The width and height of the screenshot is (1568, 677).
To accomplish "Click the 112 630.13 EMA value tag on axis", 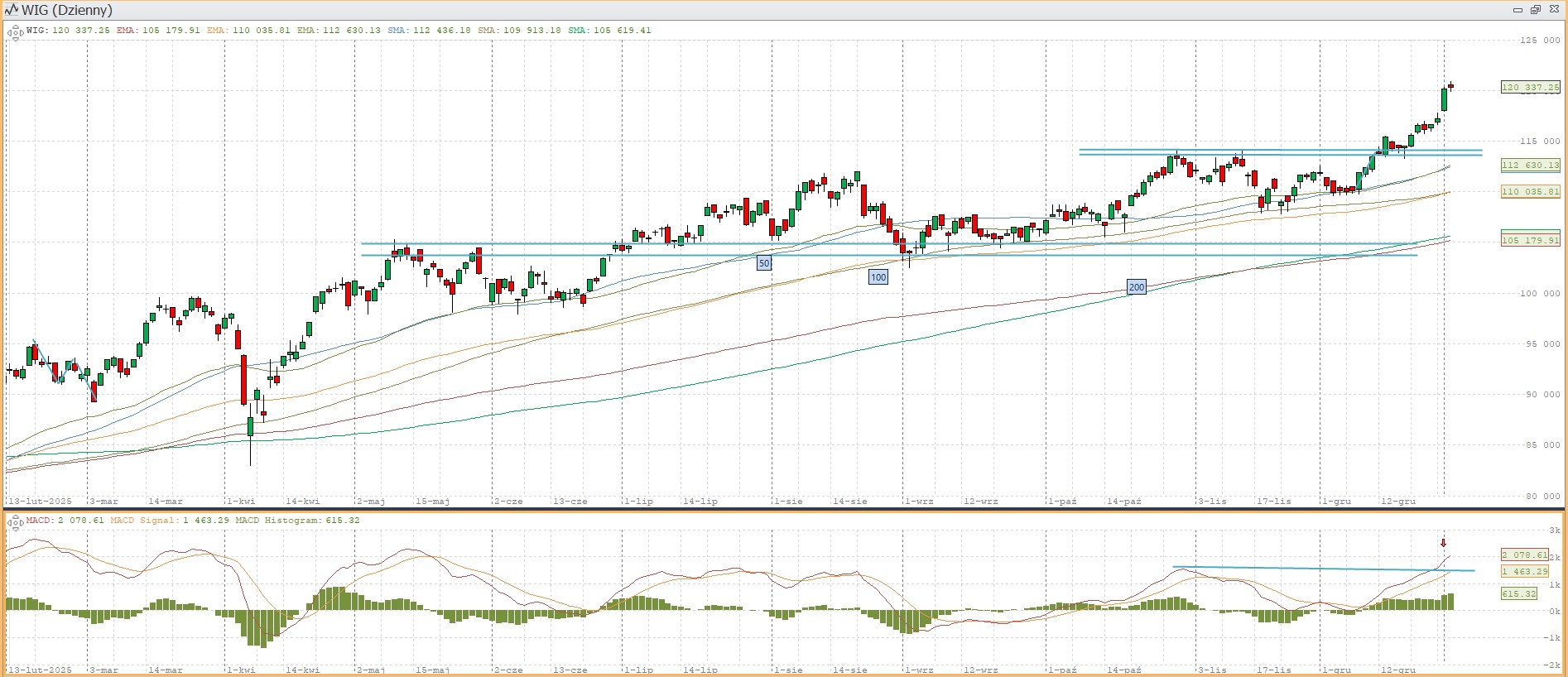I will point(1530,166).
